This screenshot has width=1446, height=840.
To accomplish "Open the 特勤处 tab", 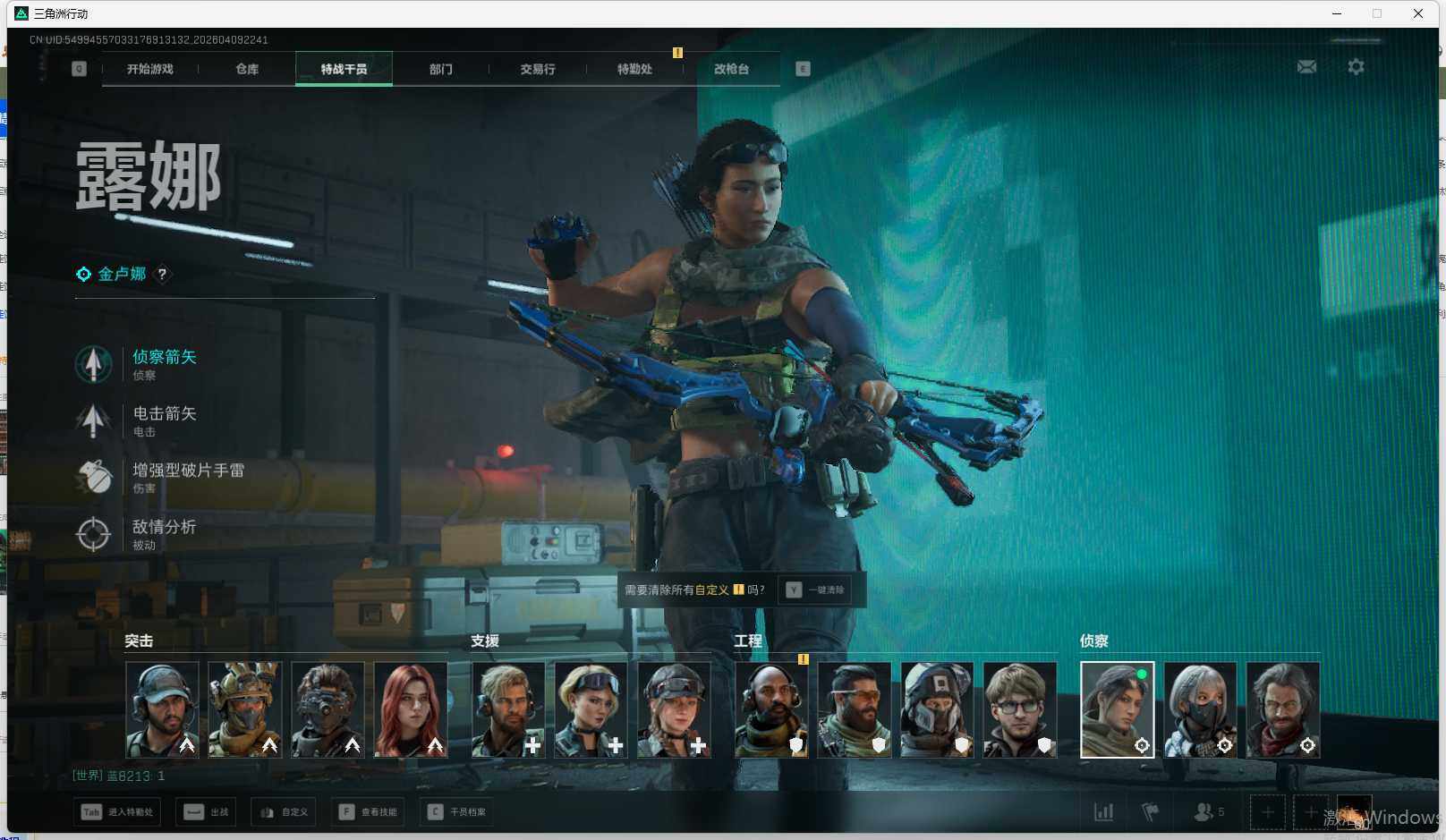I will pos(634,69).
